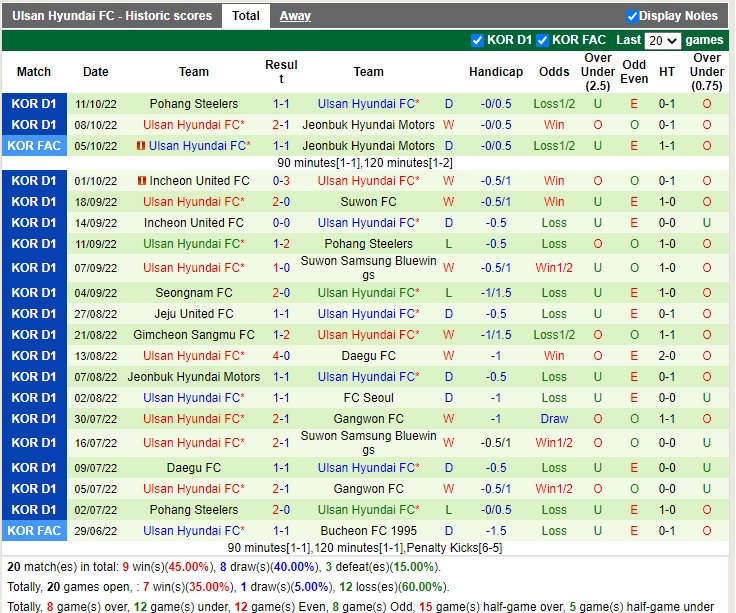The height and width of the screenshot is (613, 736).
Task: Select the 9 win(s)(45.00%) summary text
Action: 166,567
